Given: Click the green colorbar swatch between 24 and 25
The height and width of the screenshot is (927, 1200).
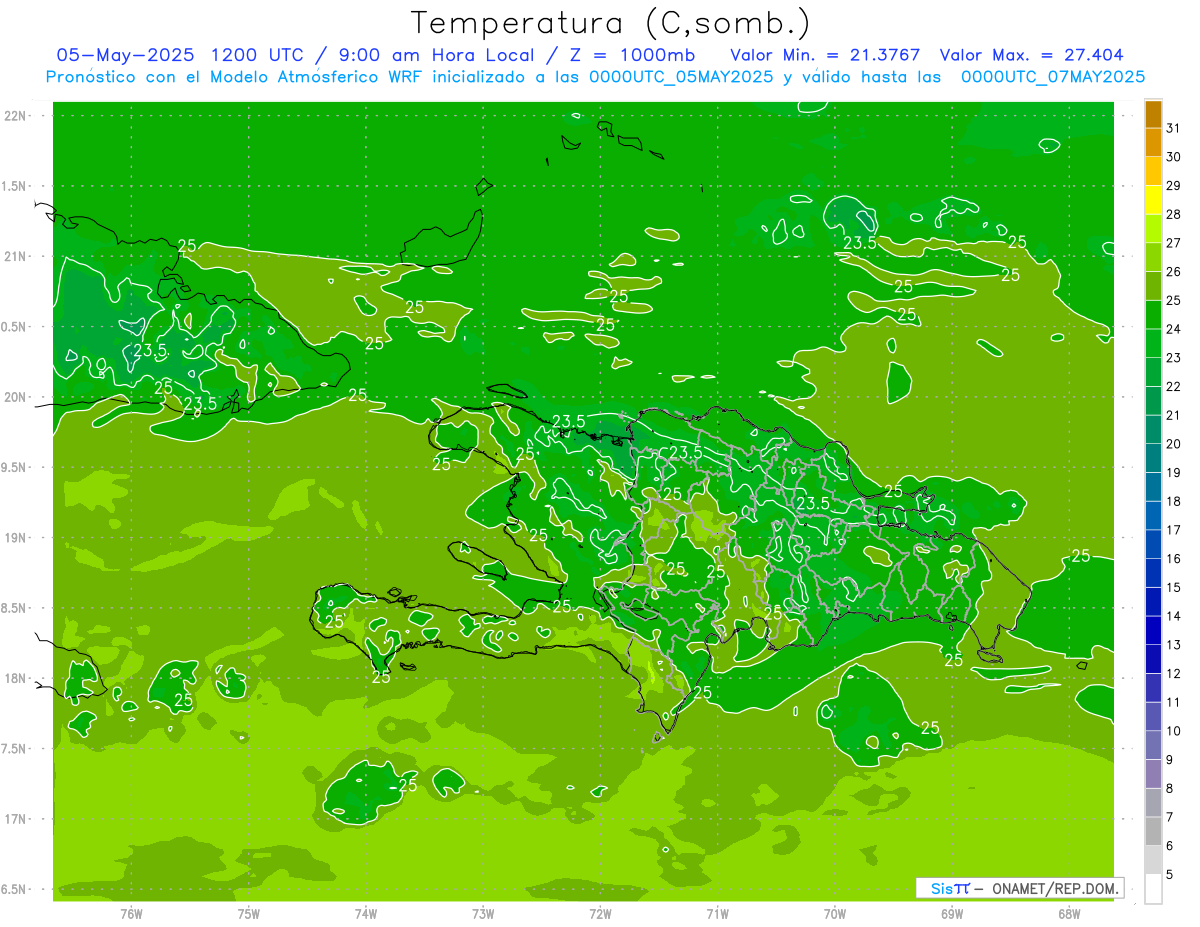Looking at the screenshot, I should (x=1153, y=315).
